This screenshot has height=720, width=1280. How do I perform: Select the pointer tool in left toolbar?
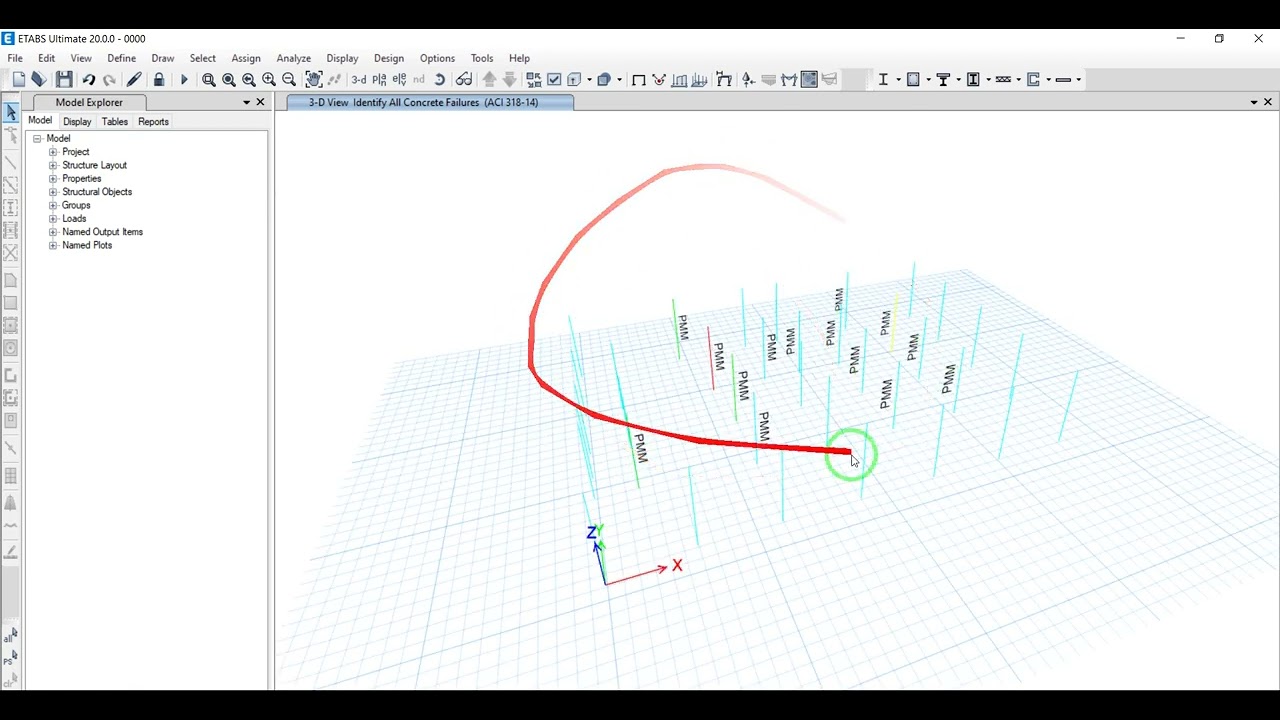[x=11, y=113]
